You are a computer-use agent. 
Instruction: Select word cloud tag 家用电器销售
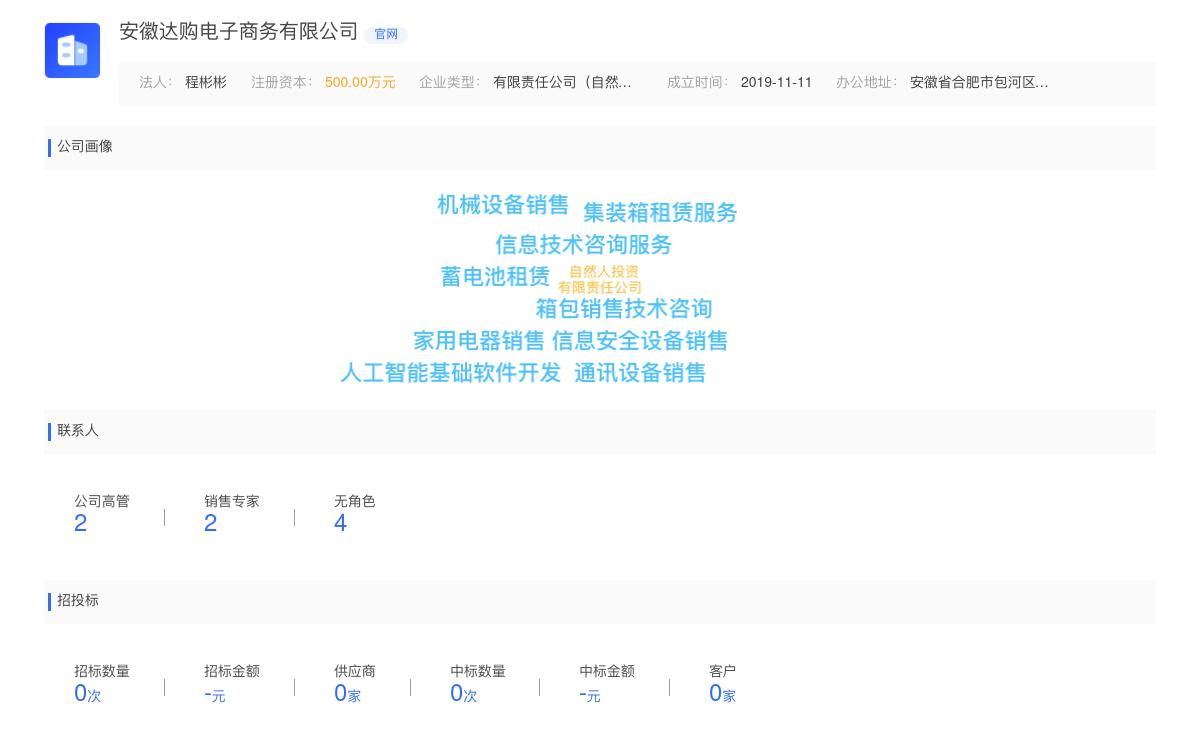click(479, 341)
